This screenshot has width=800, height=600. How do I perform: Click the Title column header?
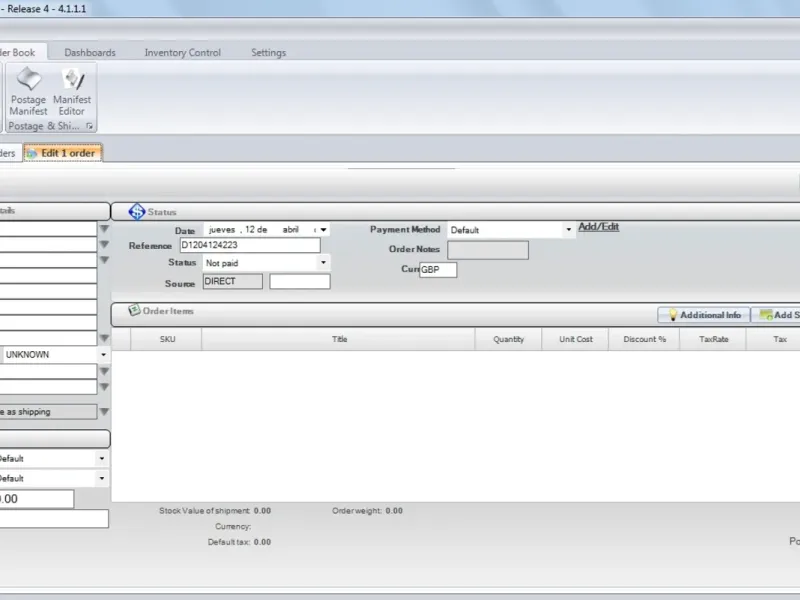(x=339, y=339)
